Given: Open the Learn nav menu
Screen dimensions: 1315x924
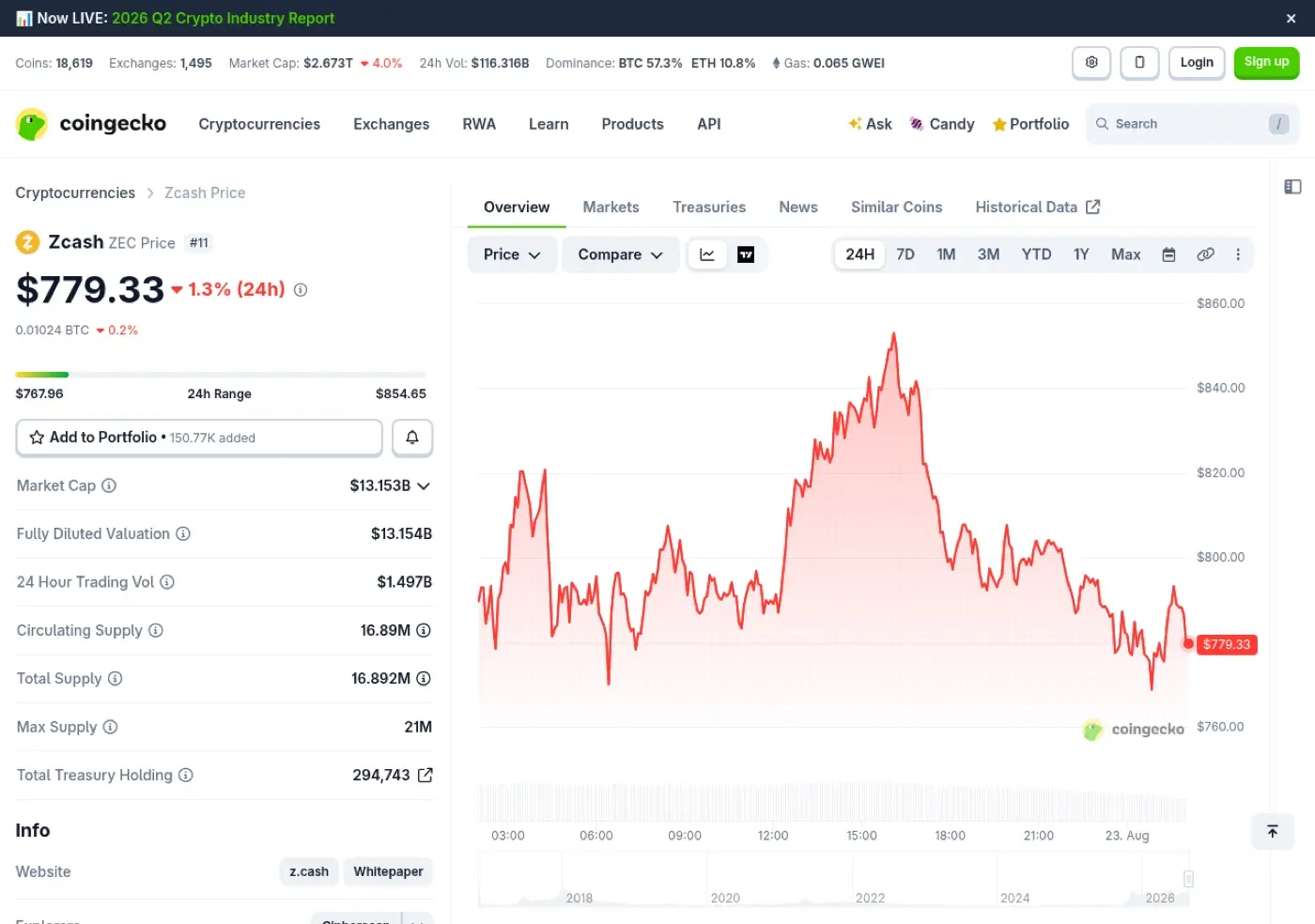Looking at the screenshot, I should click(x=549, y=124).
